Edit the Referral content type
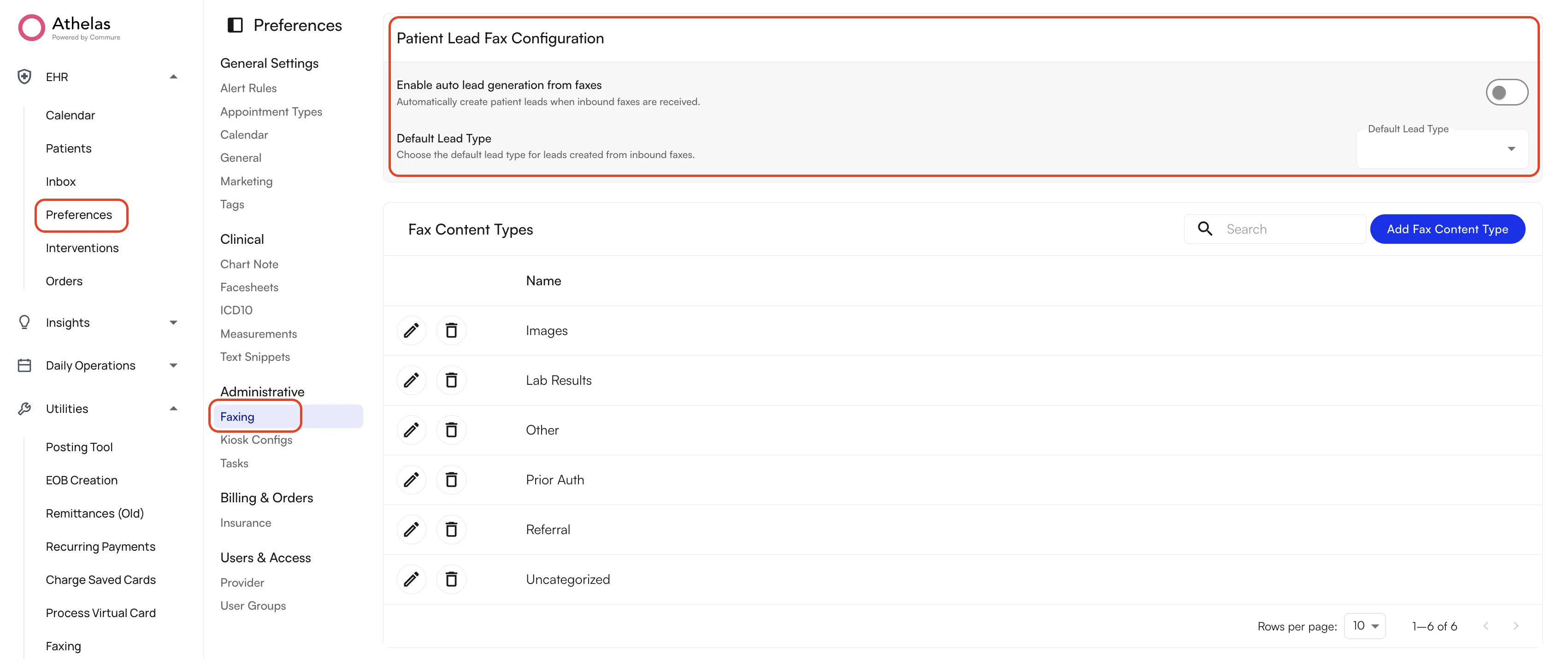Screen dimensions: 1568x659 click(x=411, y=530)
